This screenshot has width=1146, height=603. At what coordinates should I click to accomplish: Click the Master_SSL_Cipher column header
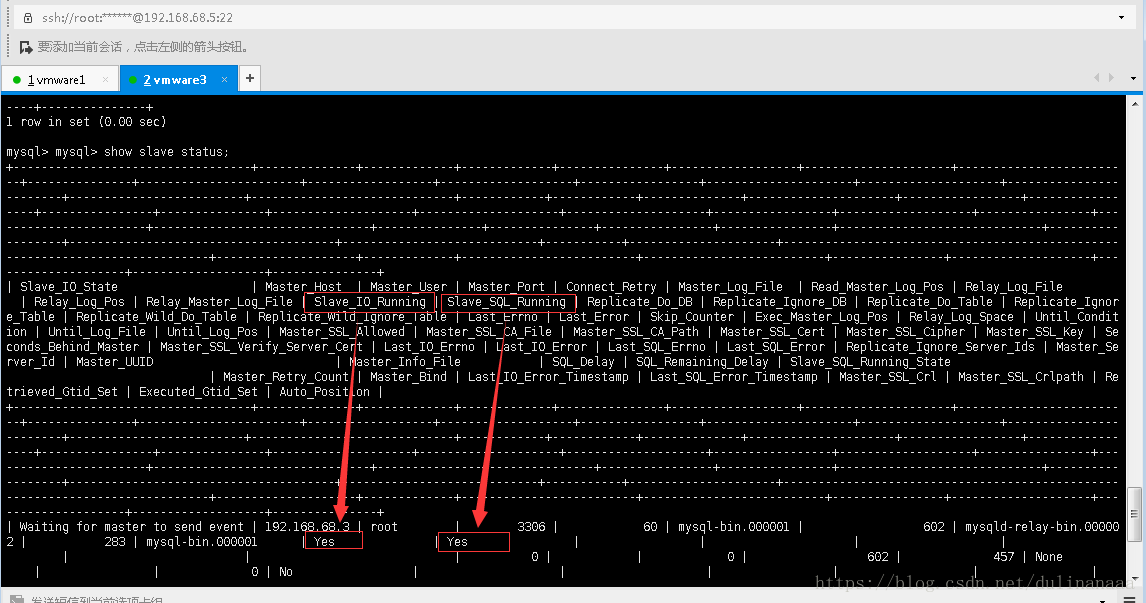(x=906, y=332)
